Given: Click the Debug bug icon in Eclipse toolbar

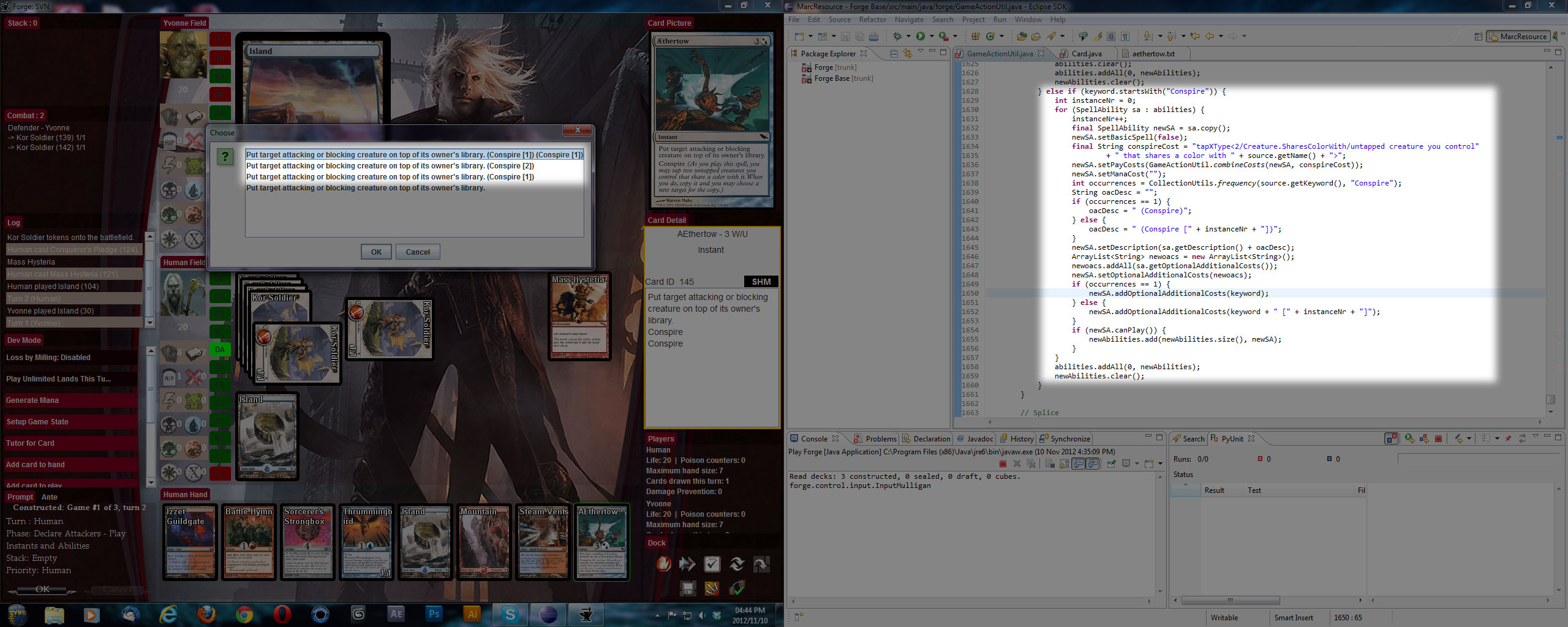Looking at the screenshot, I should tap(897, 37).
